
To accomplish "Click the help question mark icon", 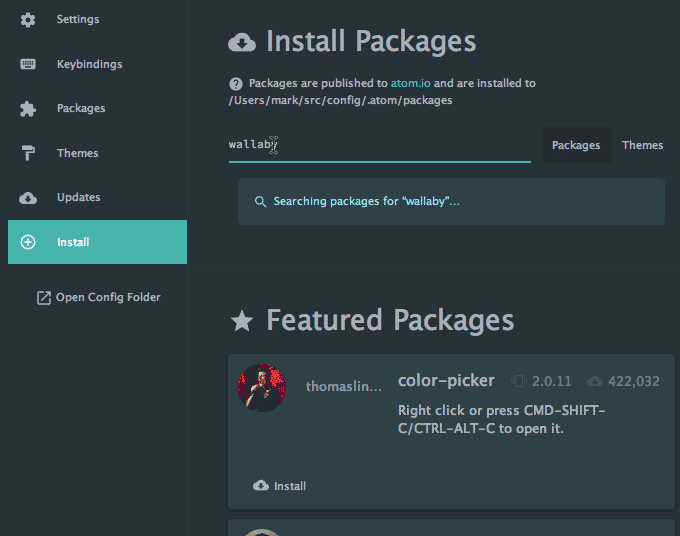I will [x=236, y=84].
